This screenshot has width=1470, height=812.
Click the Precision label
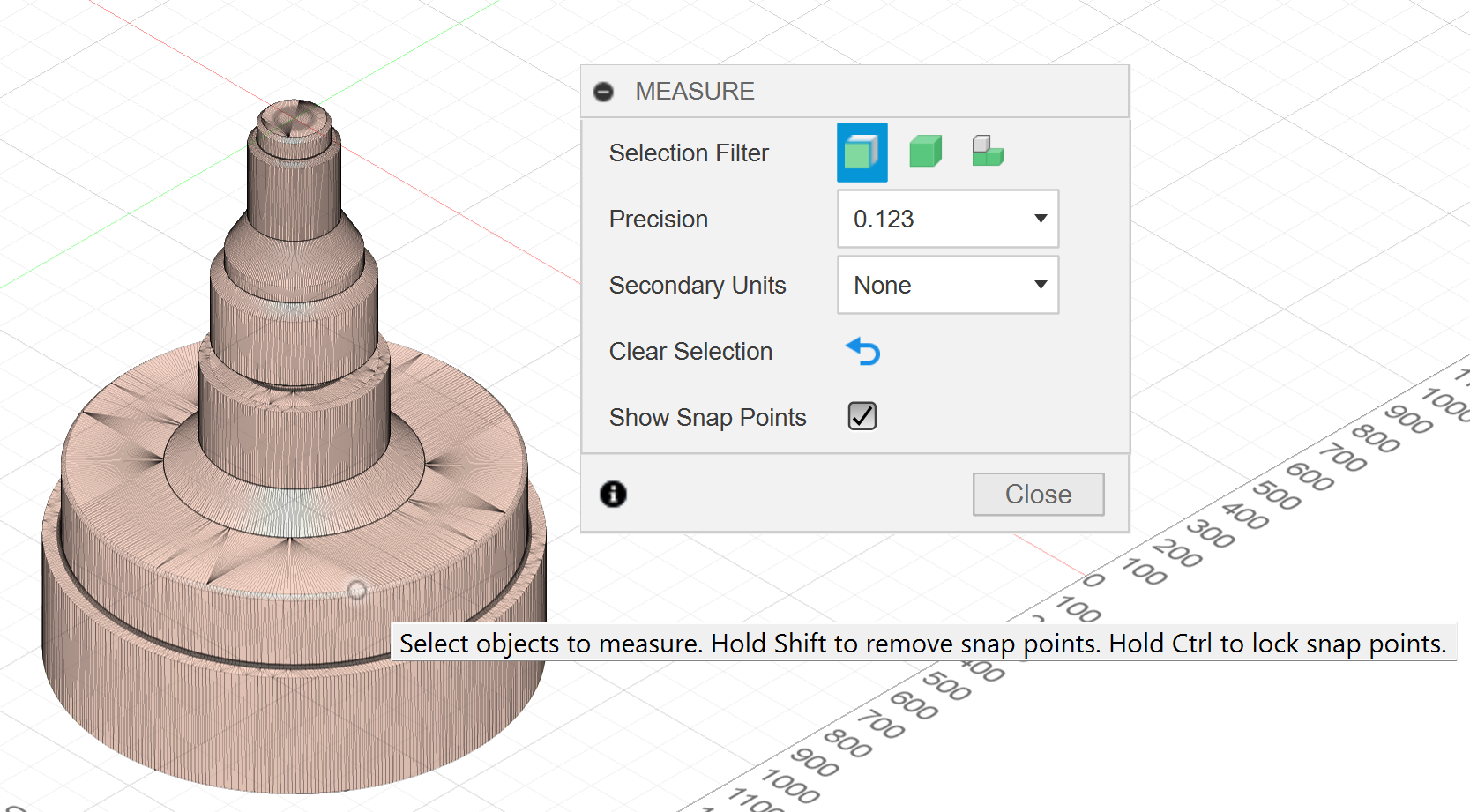[x=659, y=220]
